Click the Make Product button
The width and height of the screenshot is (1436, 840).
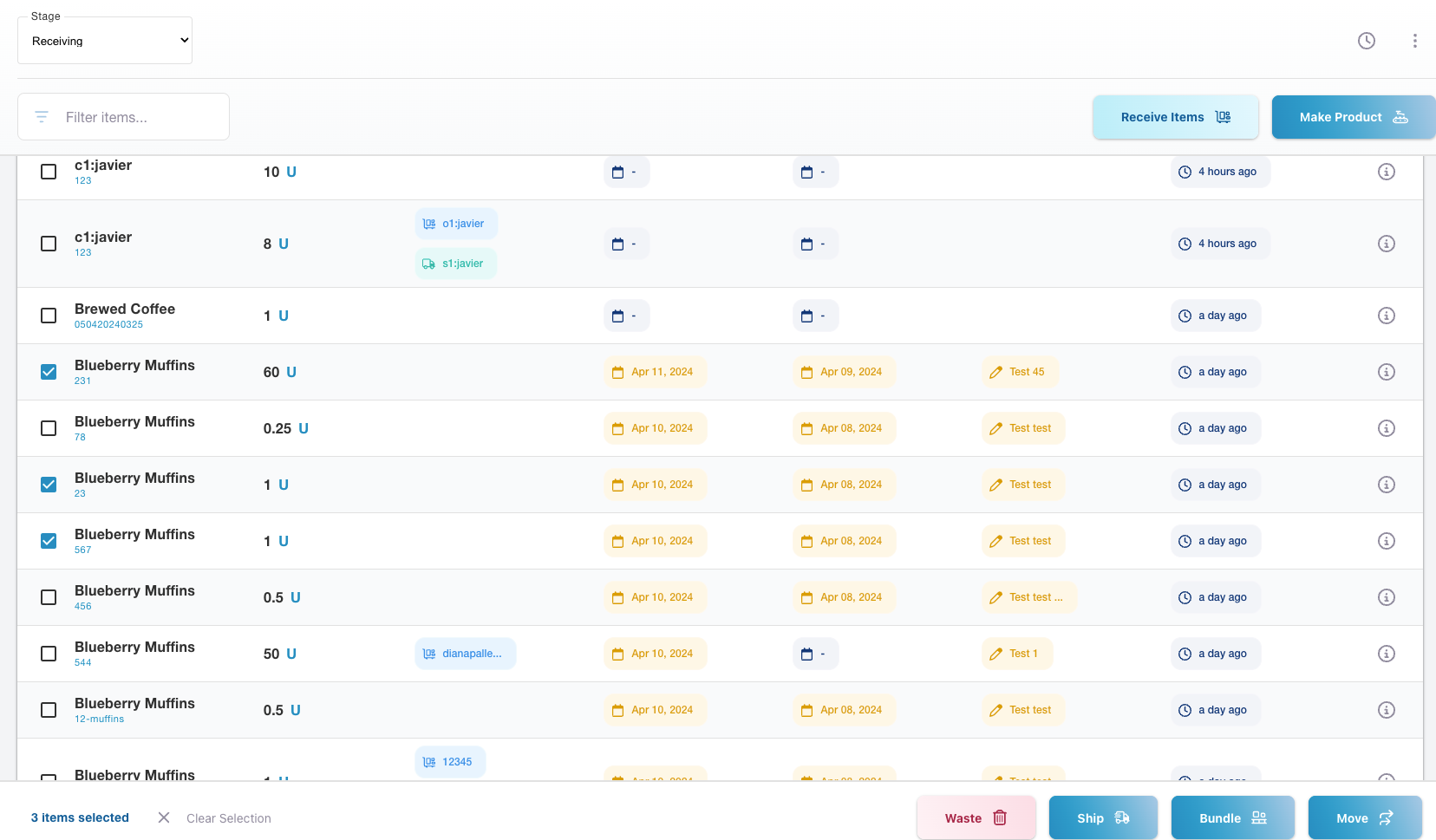(x=1353, y=117)
